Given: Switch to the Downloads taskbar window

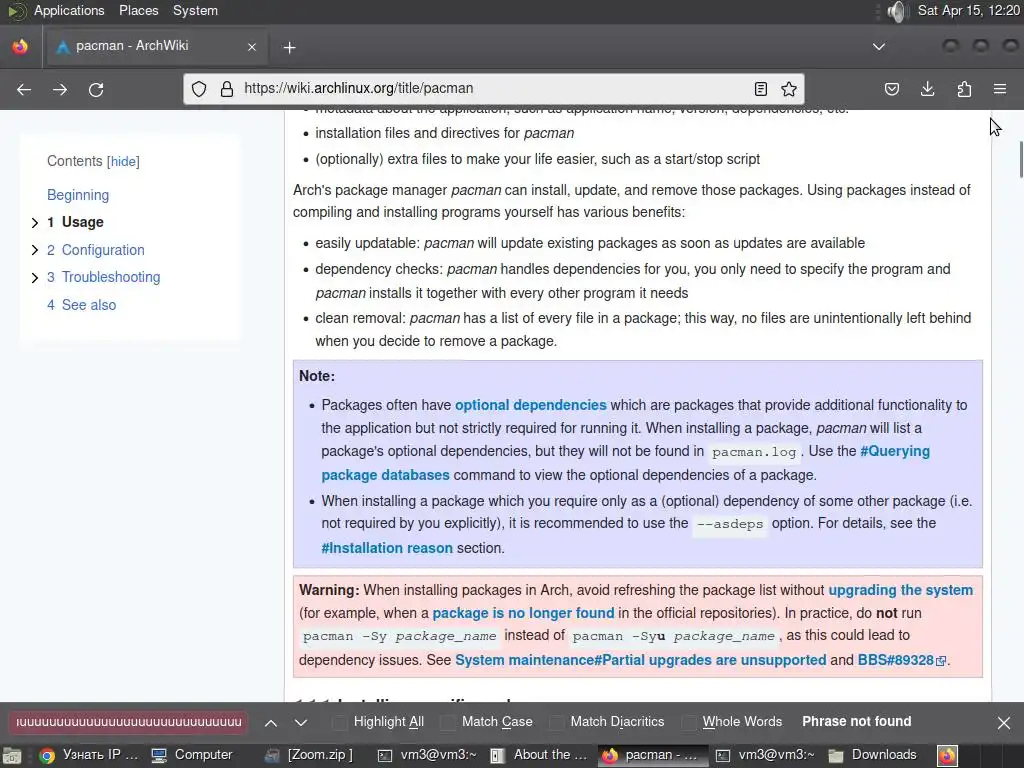Looking at the screenshot, I should pos(872,755).
